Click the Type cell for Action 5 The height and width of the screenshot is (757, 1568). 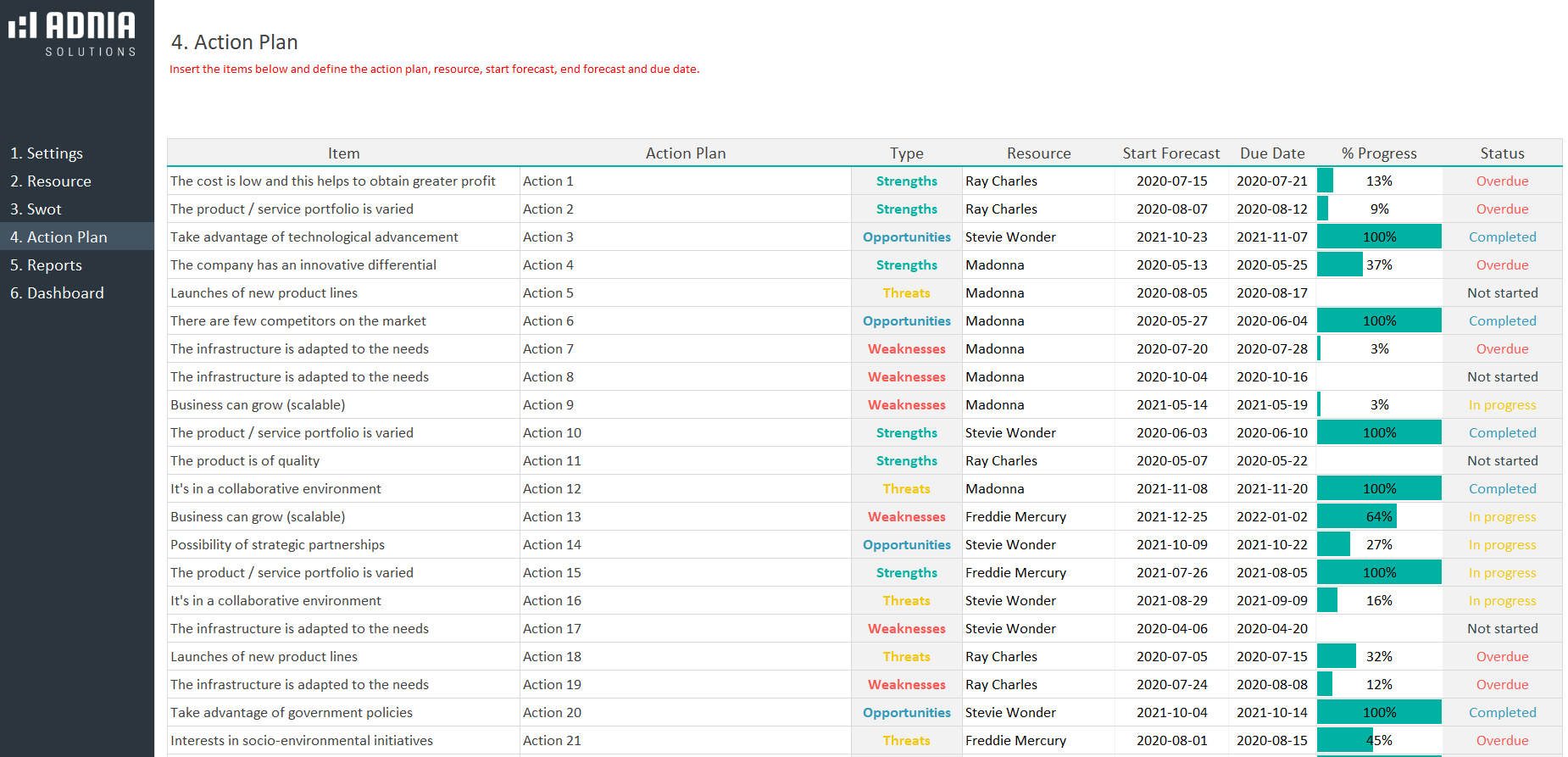906,293
